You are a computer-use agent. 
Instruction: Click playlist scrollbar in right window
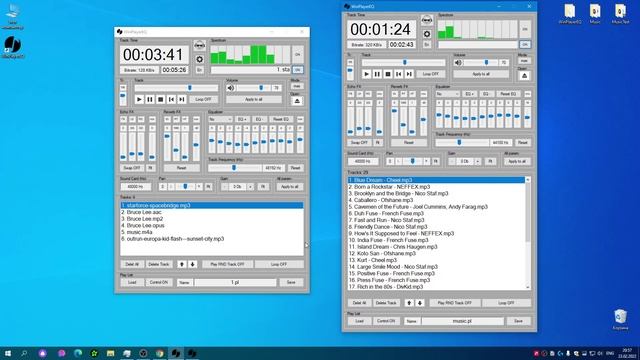[x=528, y=233]
